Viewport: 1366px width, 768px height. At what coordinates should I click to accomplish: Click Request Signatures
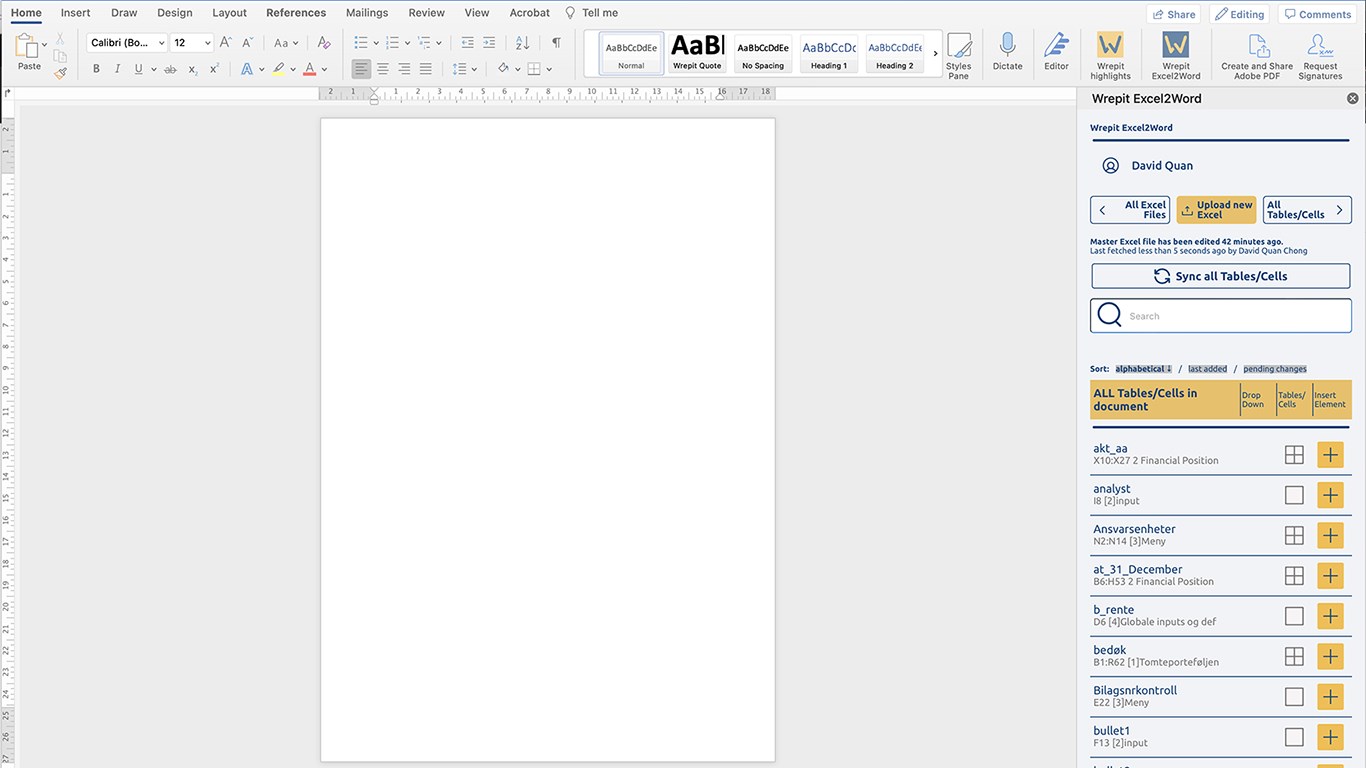[x=1320, y=56]
